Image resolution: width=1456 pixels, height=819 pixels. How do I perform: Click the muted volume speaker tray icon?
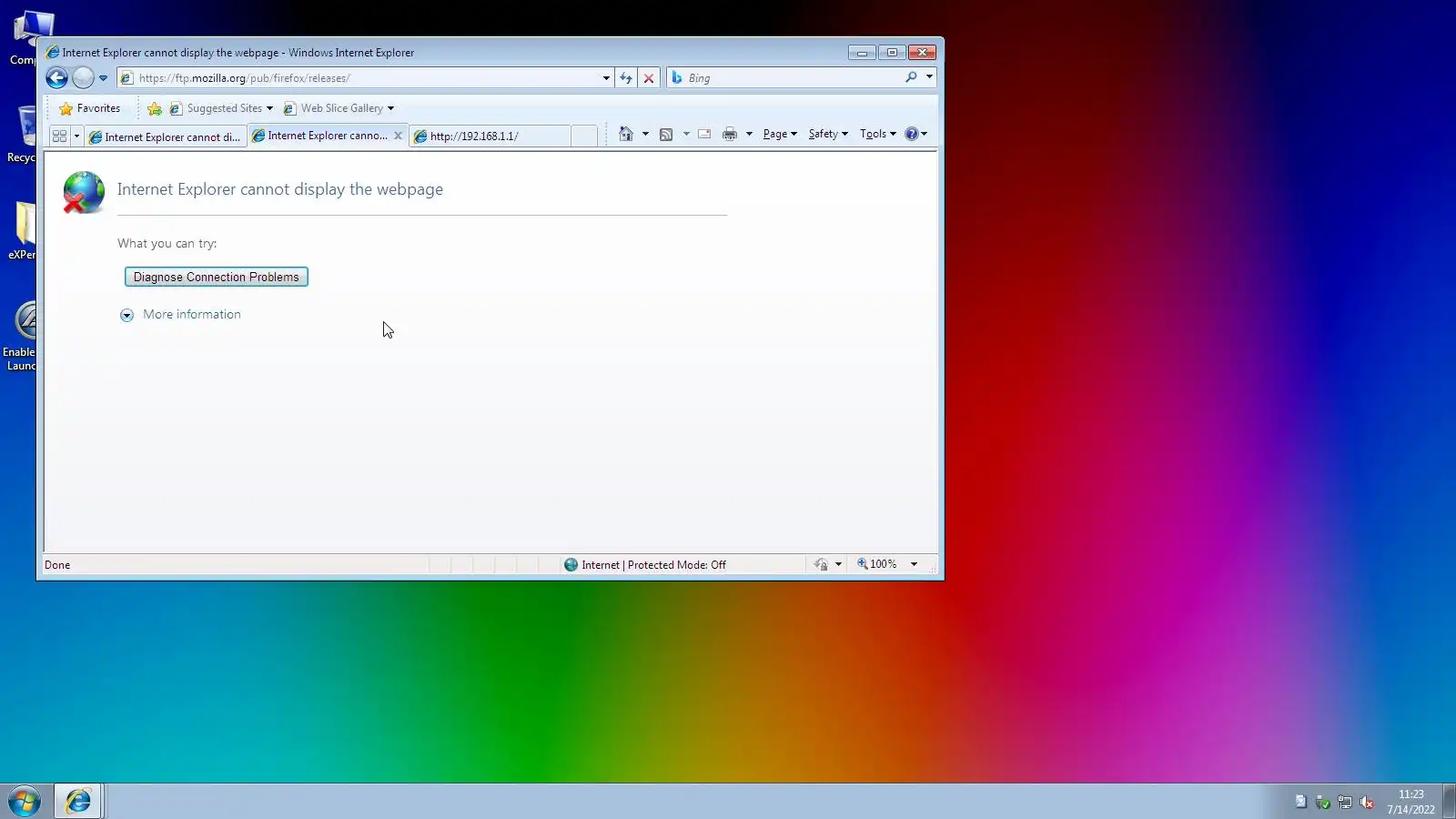1367,802
